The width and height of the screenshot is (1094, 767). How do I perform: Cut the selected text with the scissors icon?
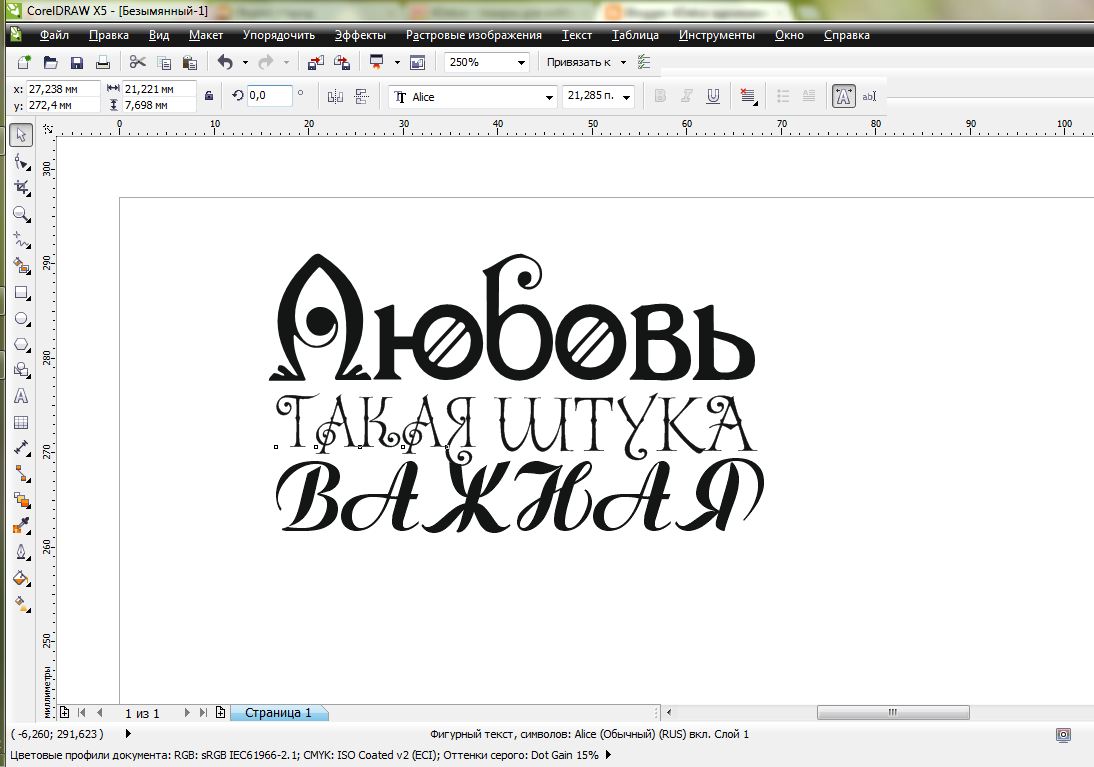click(138, 62)
